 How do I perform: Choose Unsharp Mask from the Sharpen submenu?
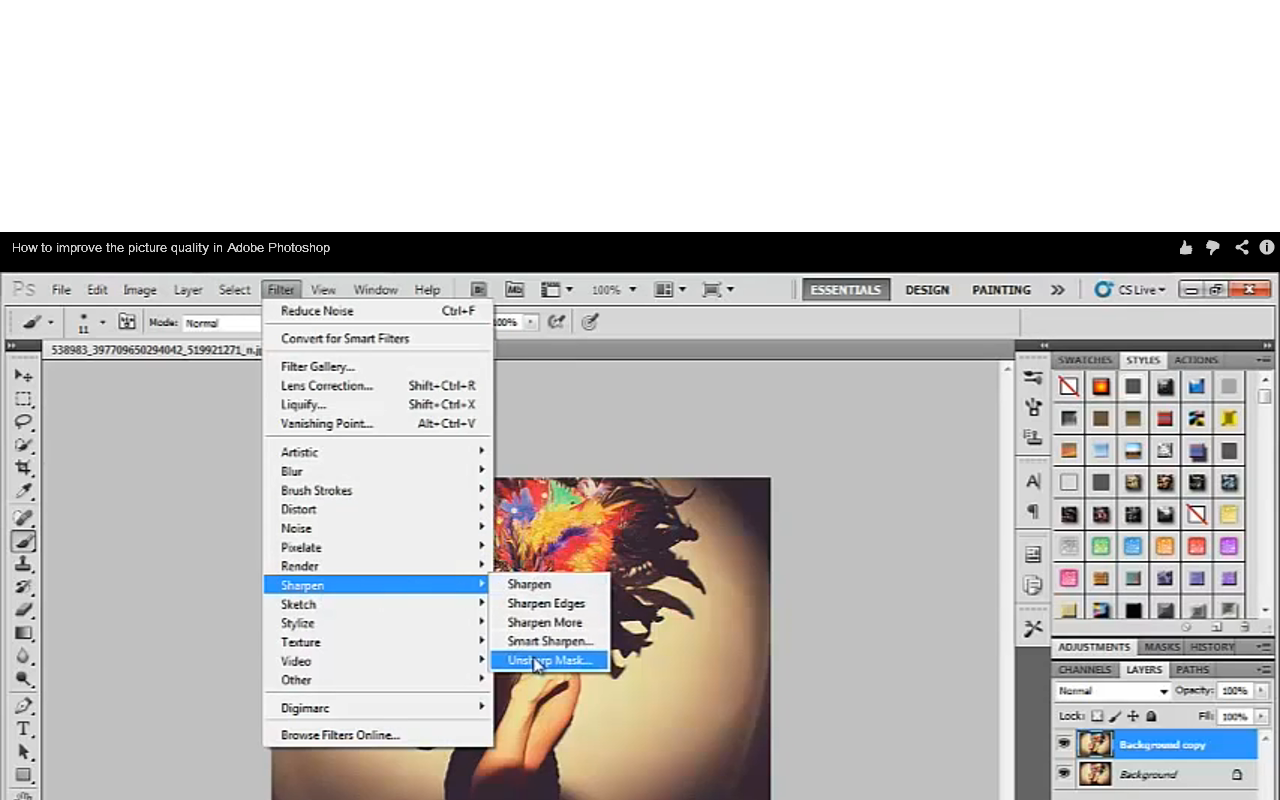548,660
